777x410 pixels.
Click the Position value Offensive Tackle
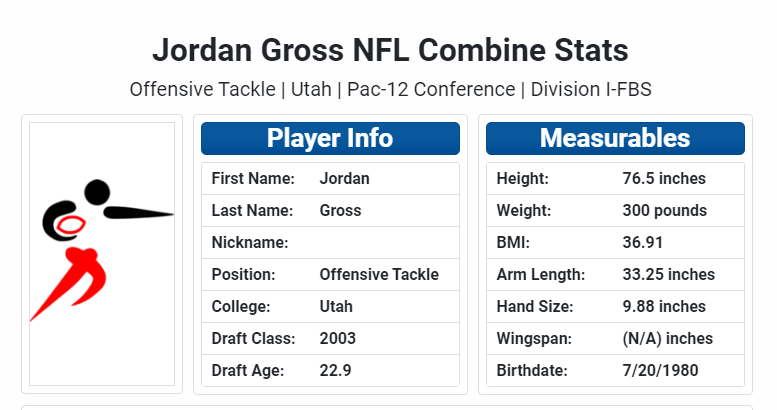point(379,275)
